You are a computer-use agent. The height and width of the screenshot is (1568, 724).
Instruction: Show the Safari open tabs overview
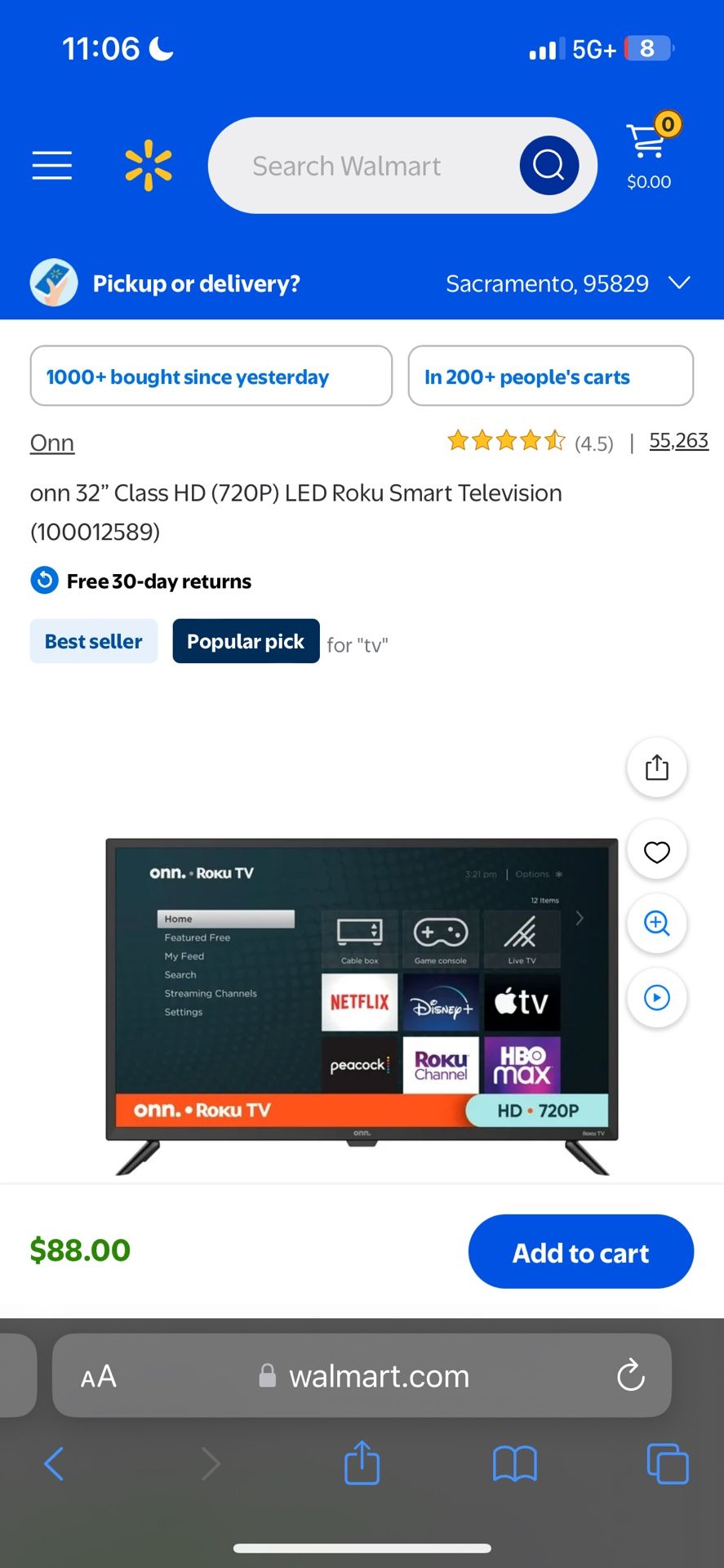[x=667, y=1463]
